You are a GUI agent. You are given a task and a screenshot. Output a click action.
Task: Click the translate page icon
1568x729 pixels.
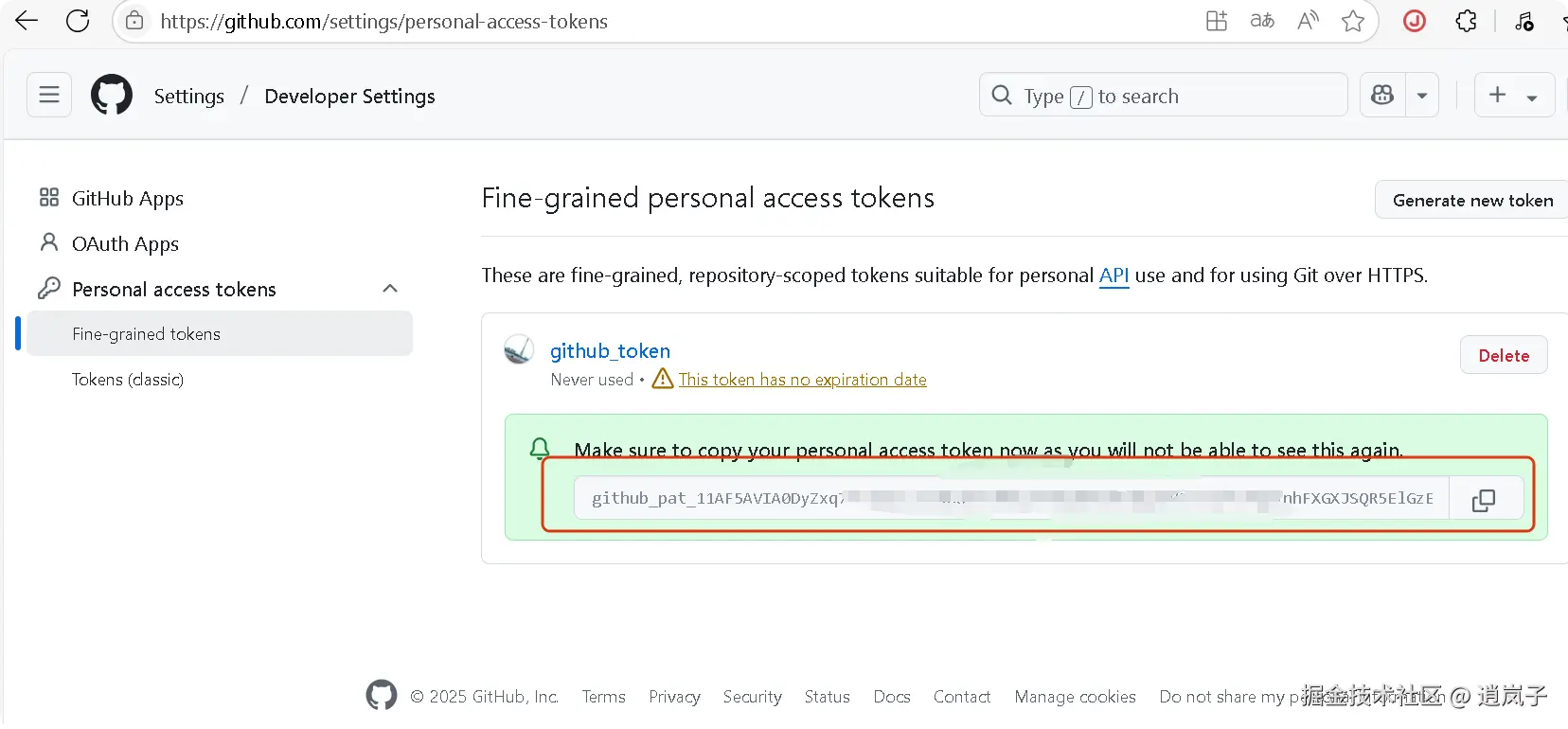click(1262, 21)
